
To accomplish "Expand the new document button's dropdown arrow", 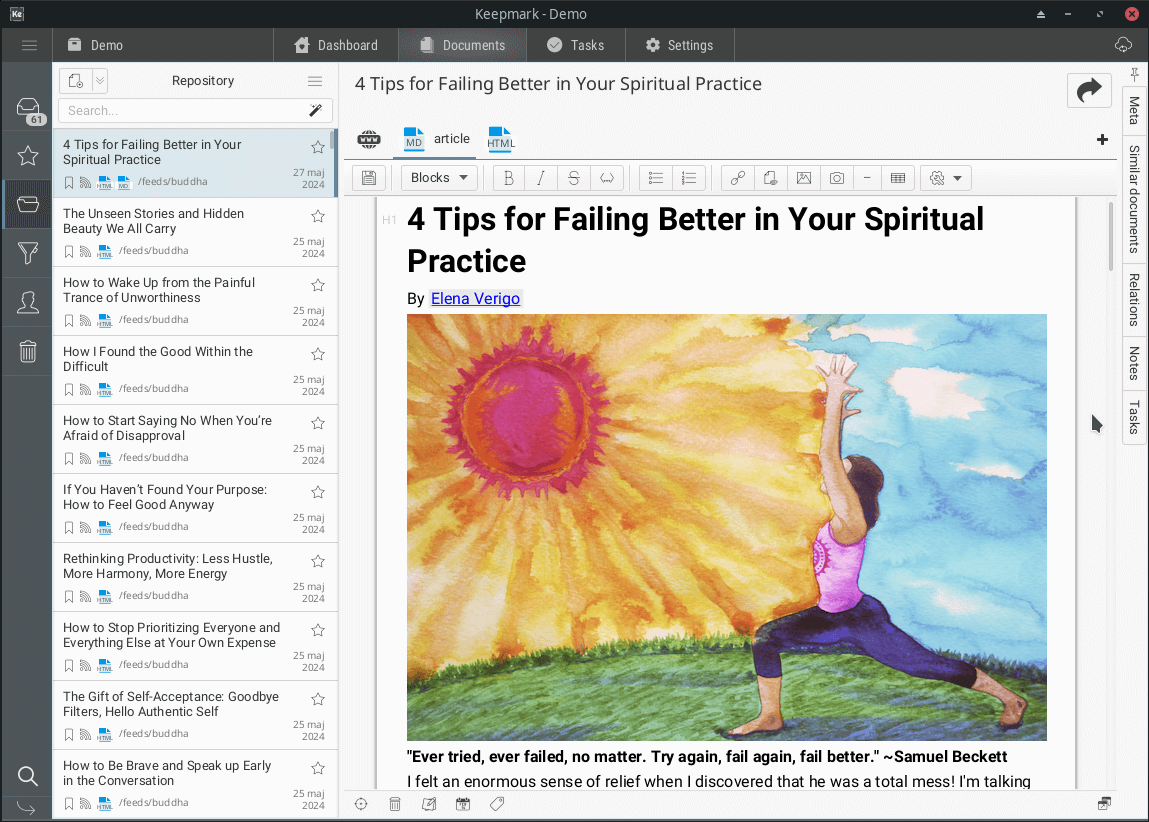I will [100, 81].
